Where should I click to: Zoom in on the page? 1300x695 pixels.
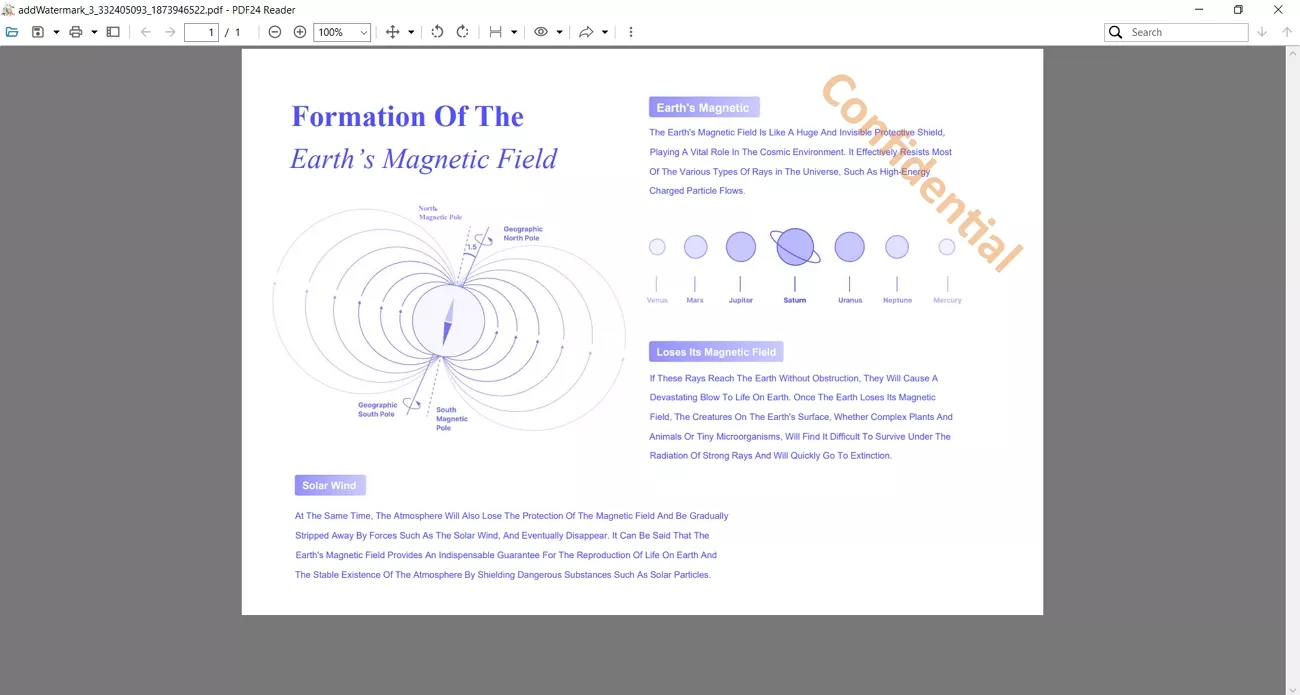pyautogui.click(x=300, y=31)
